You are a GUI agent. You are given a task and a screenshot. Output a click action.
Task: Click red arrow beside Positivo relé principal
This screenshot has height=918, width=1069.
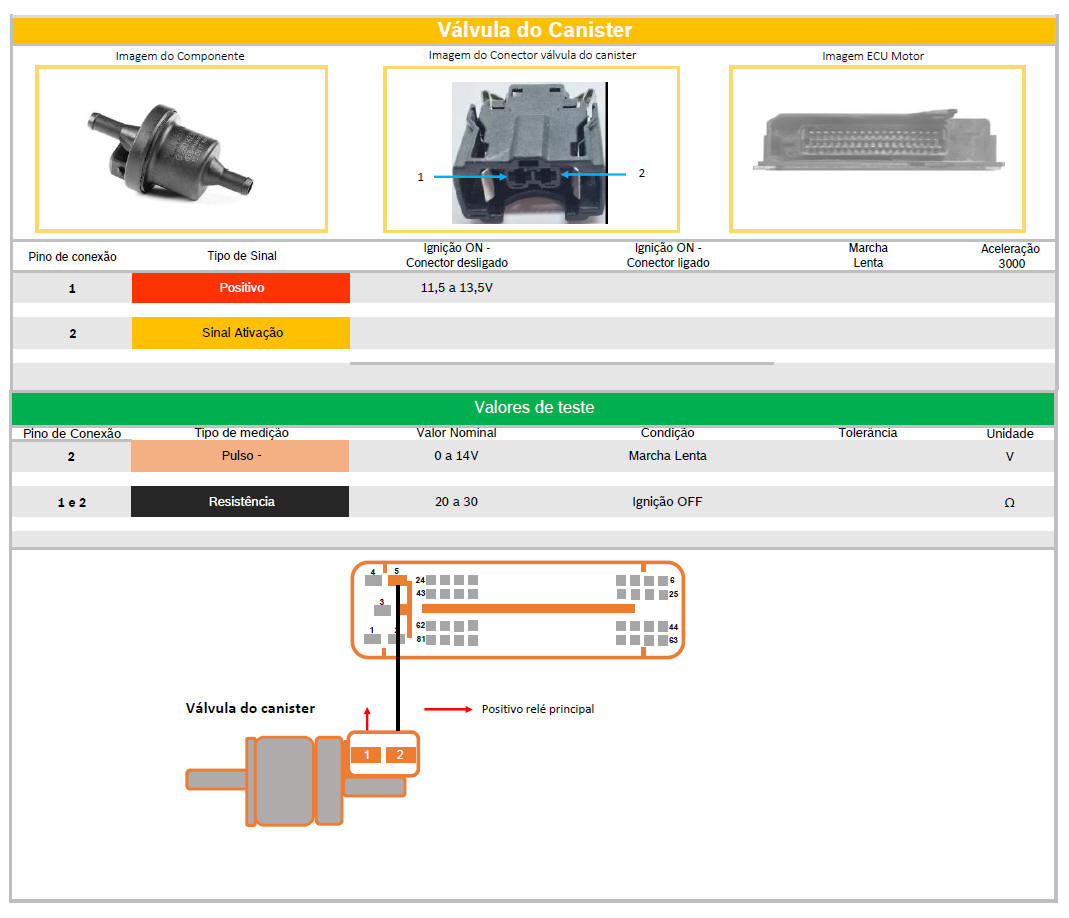447,709
